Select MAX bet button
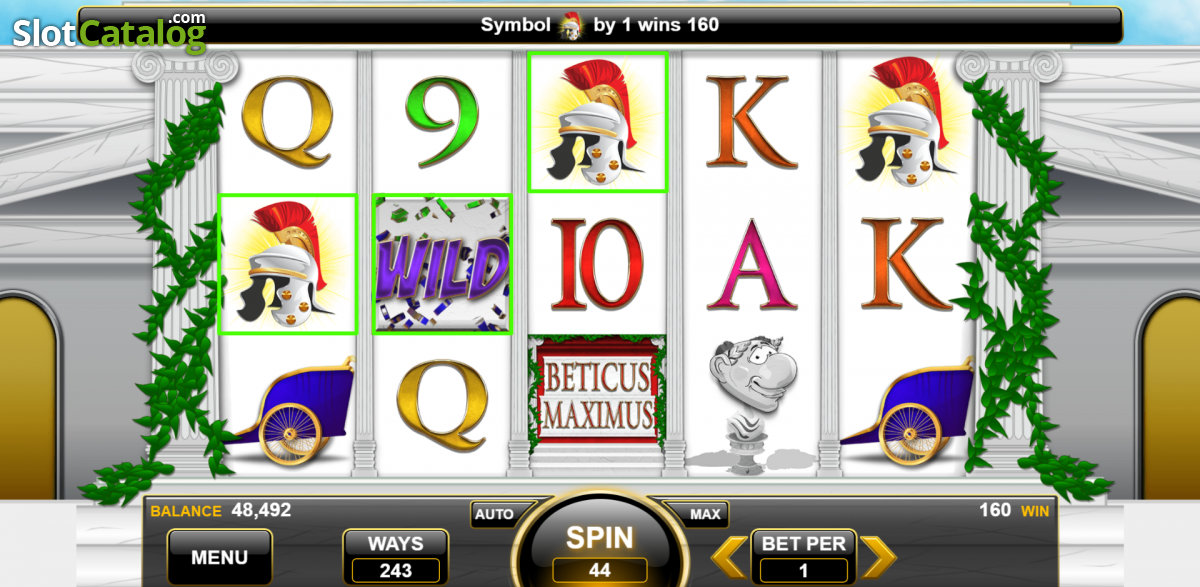 click(705, 514)
